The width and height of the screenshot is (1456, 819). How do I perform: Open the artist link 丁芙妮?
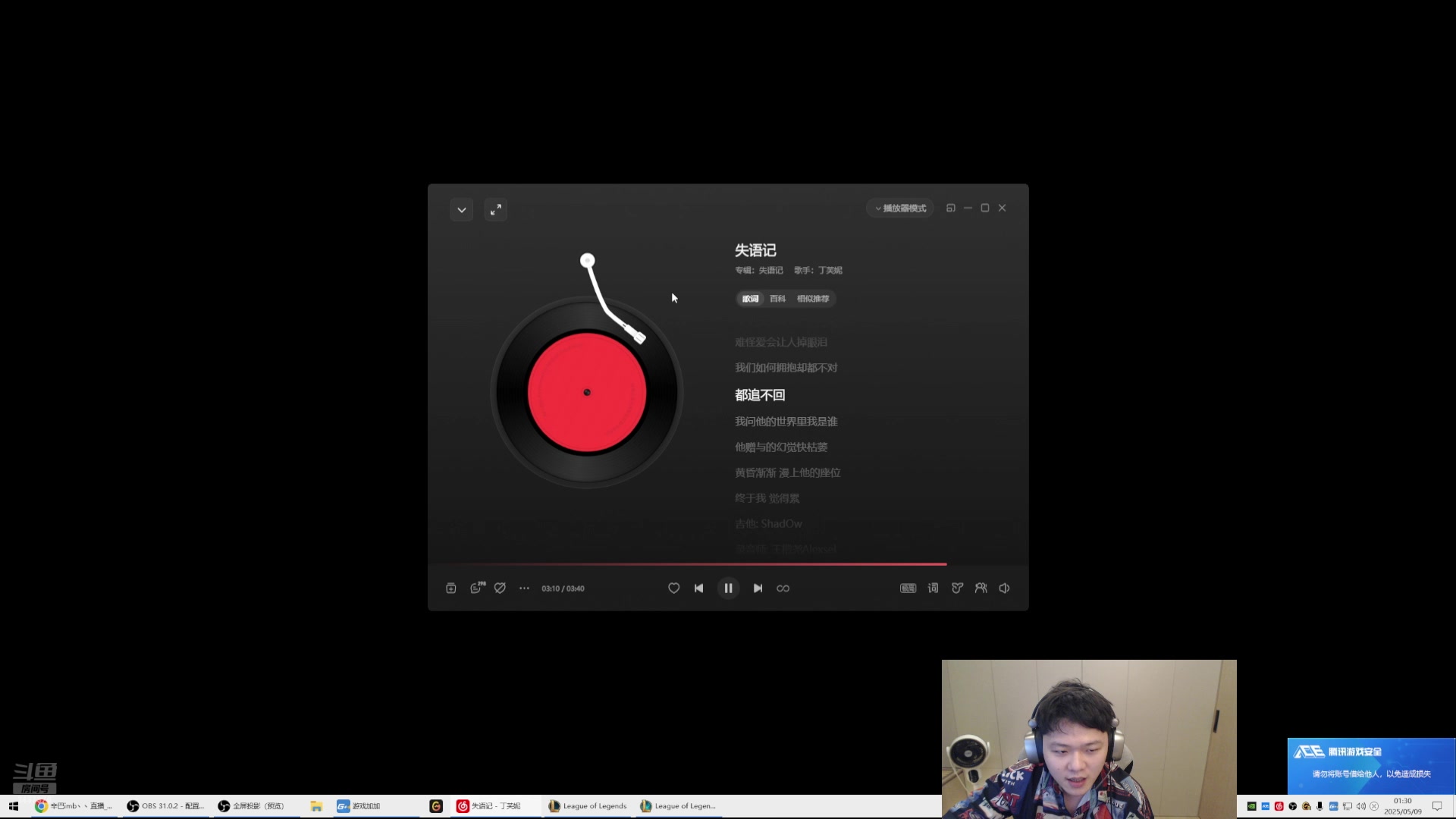(830, 270)
